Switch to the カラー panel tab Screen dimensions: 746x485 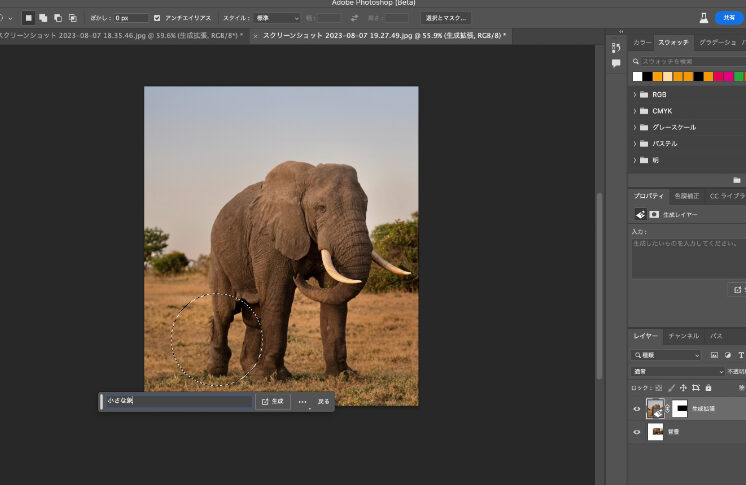(642, 42)
